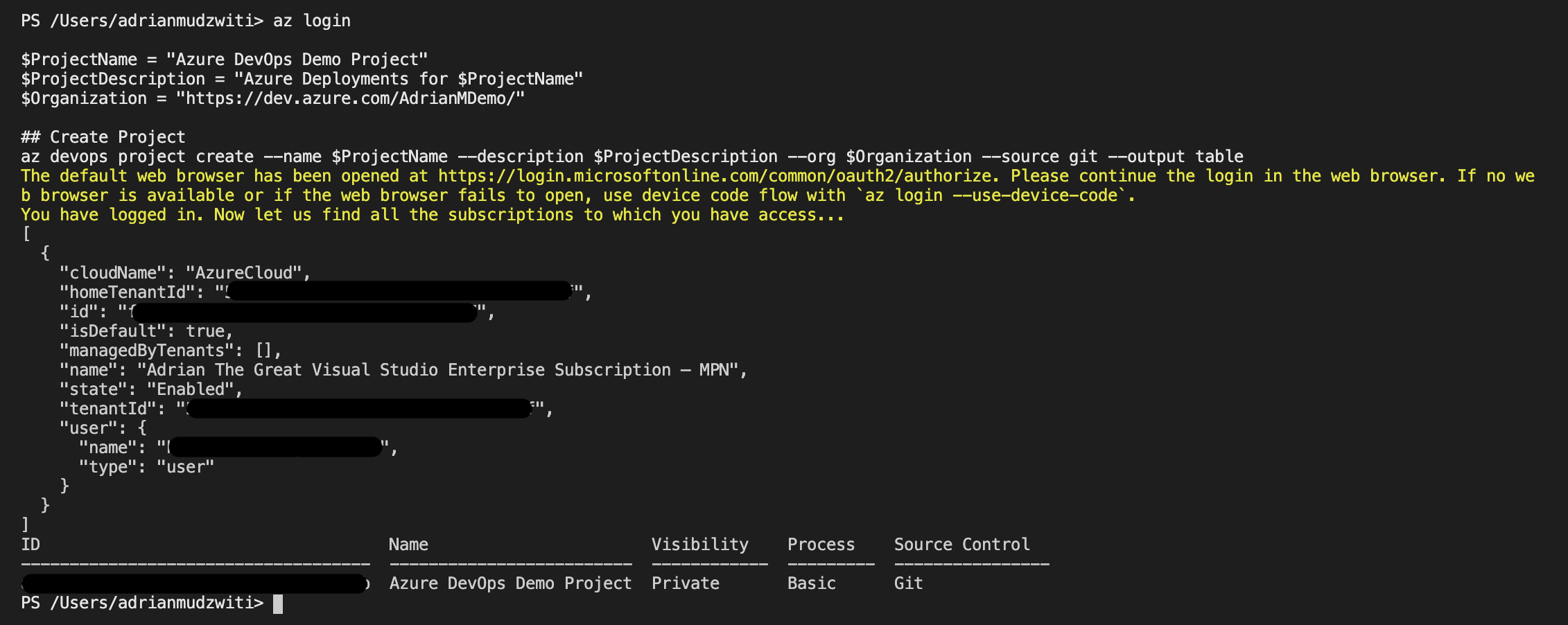Click the redacted tenantId value
The width and height of the screenshot is (1568, 625).
coord(359,409)
